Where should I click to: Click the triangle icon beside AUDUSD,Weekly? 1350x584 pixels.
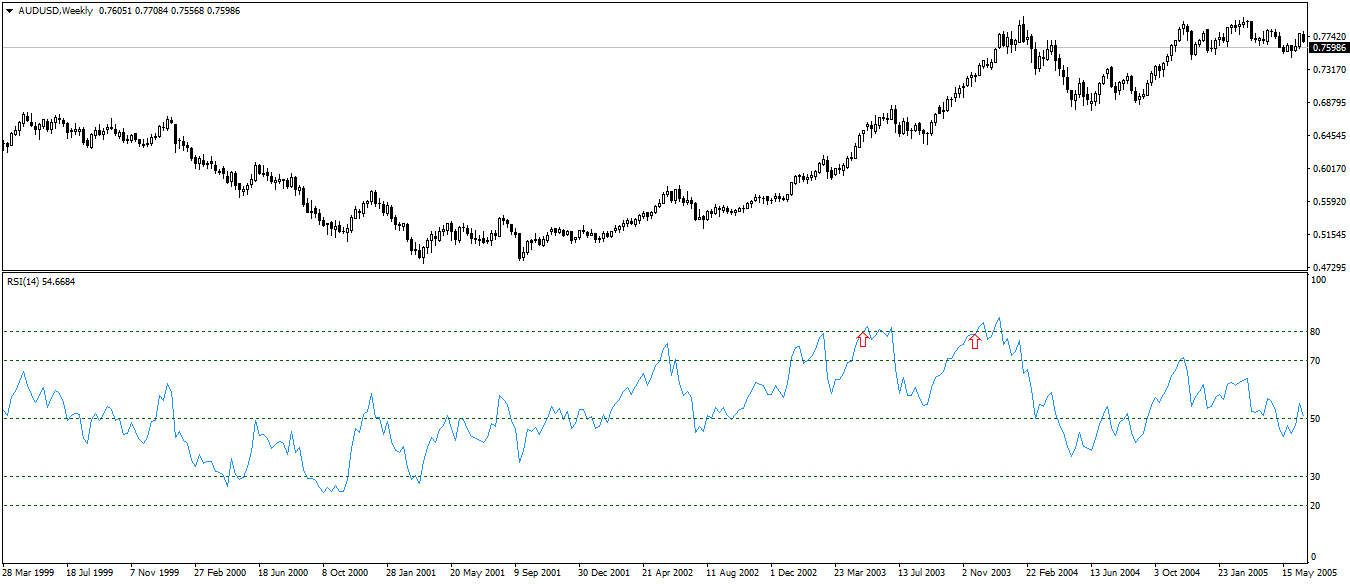(10, 10)
